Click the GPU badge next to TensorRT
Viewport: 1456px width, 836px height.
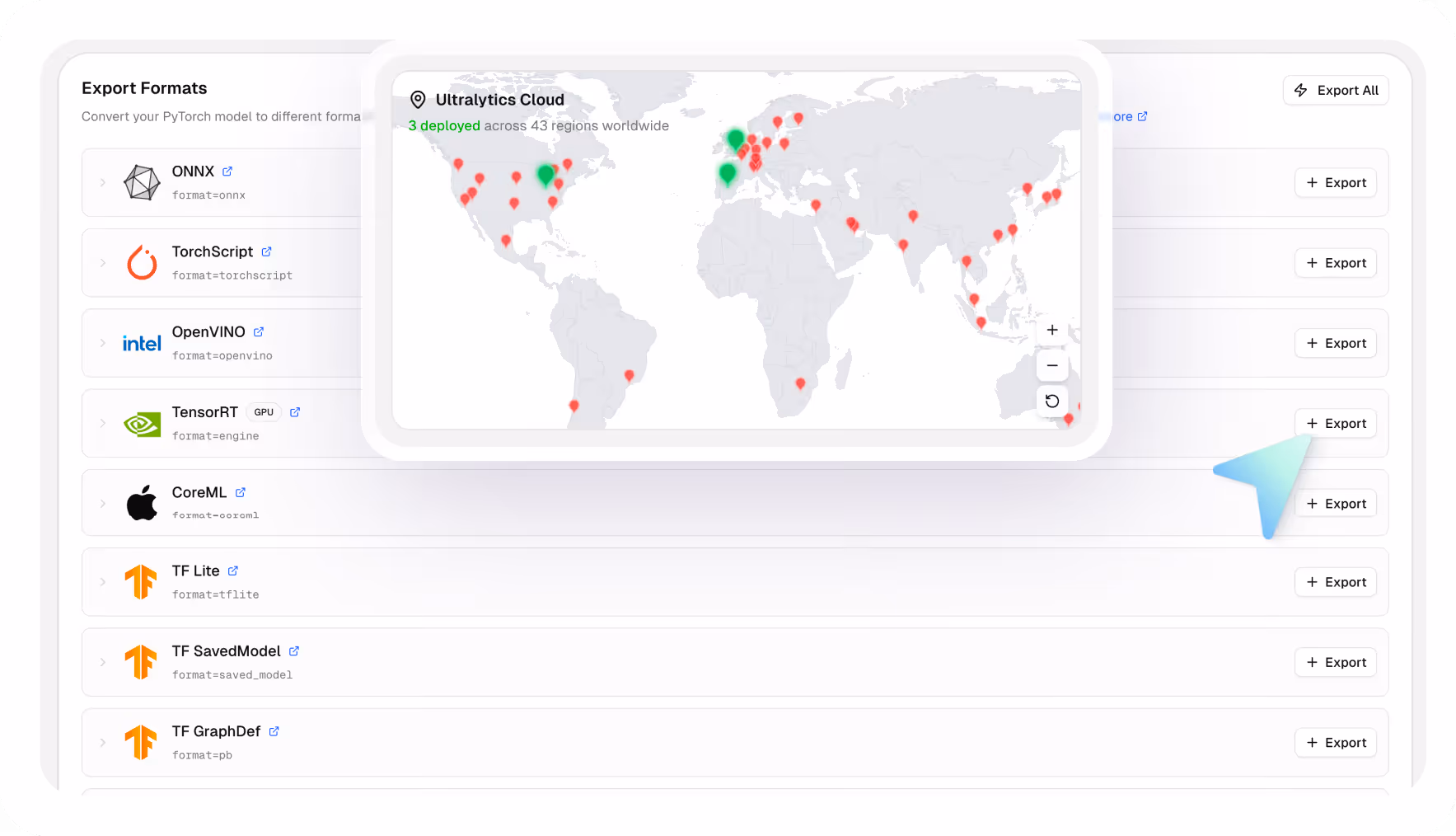point(263,411)
